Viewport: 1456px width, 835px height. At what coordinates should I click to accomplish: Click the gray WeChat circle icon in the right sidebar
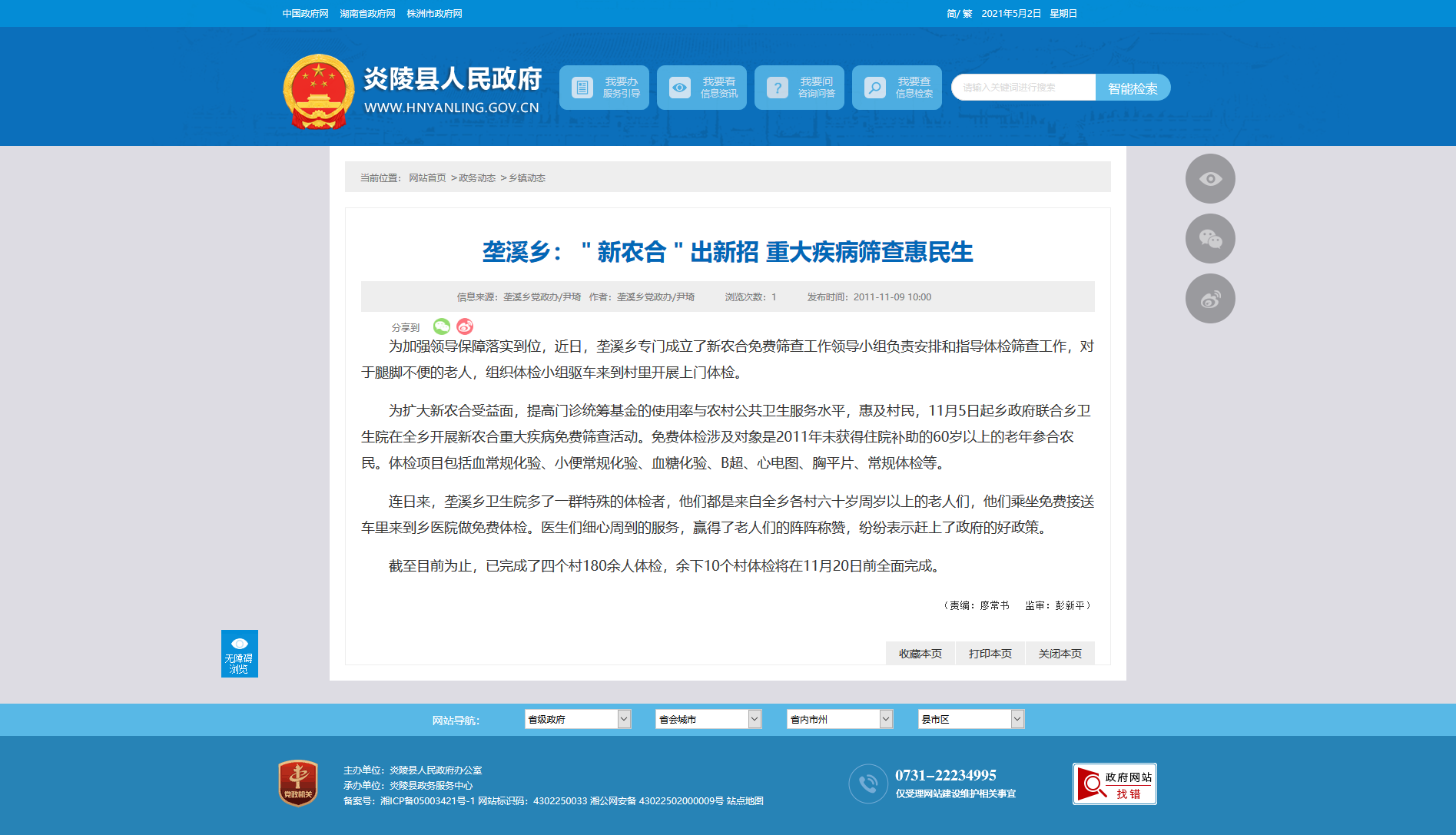click(1210, 239)
